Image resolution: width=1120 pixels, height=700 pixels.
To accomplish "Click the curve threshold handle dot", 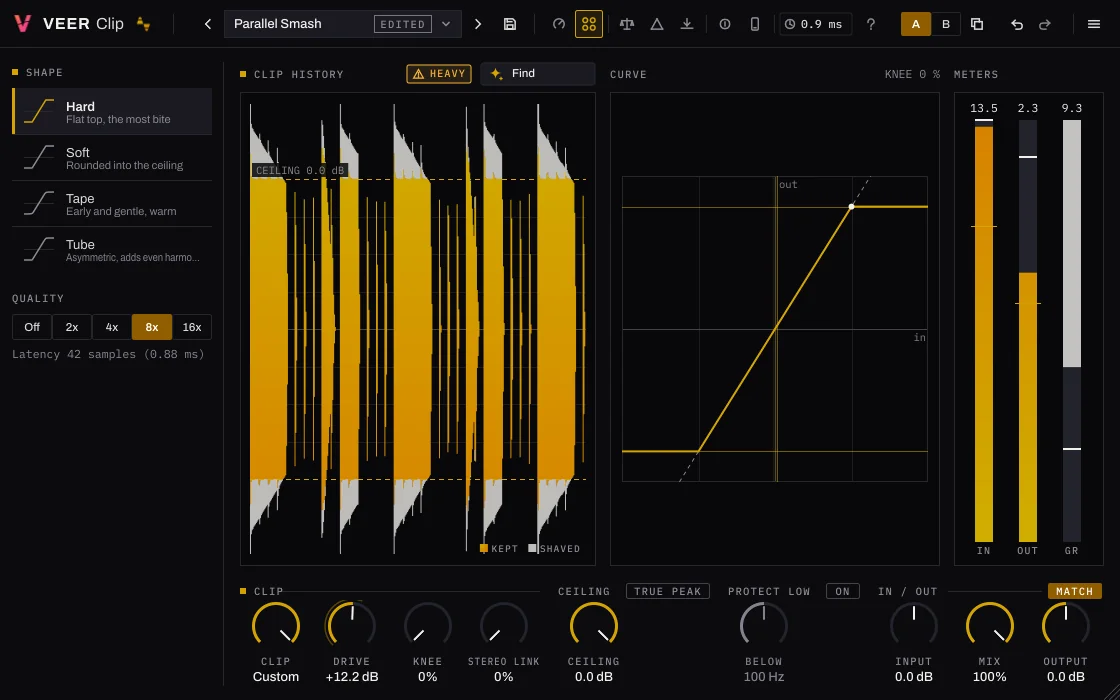I will click(x=851, y=206).
